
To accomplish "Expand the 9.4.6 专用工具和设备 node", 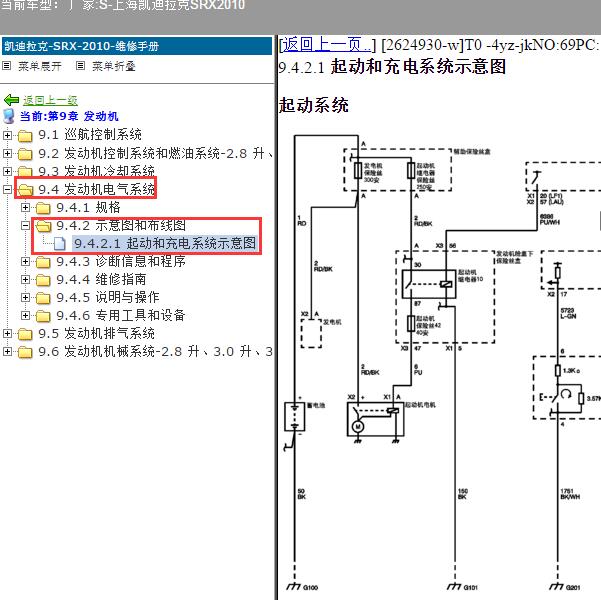I will click(25, 316).
